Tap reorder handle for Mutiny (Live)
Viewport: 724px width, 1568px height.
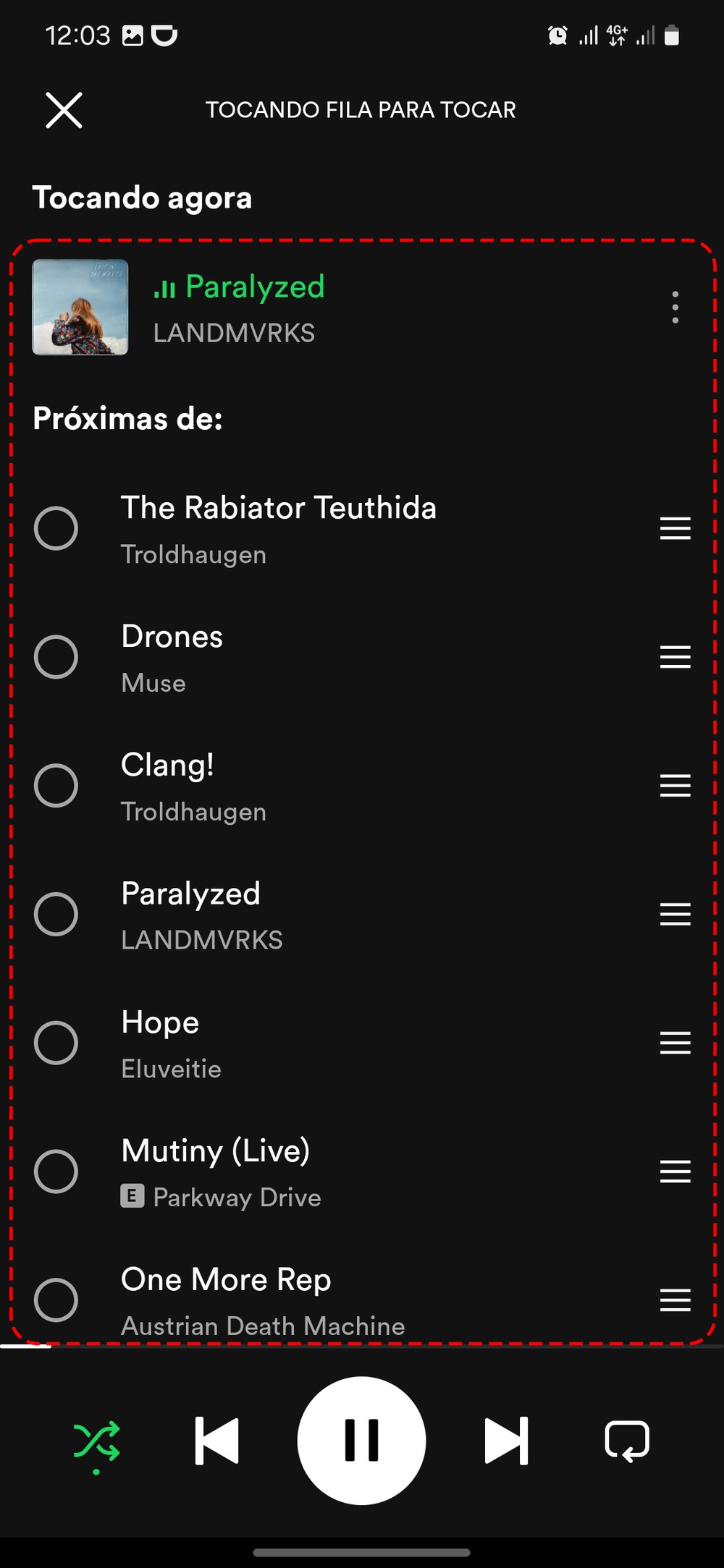(675, 1171)
